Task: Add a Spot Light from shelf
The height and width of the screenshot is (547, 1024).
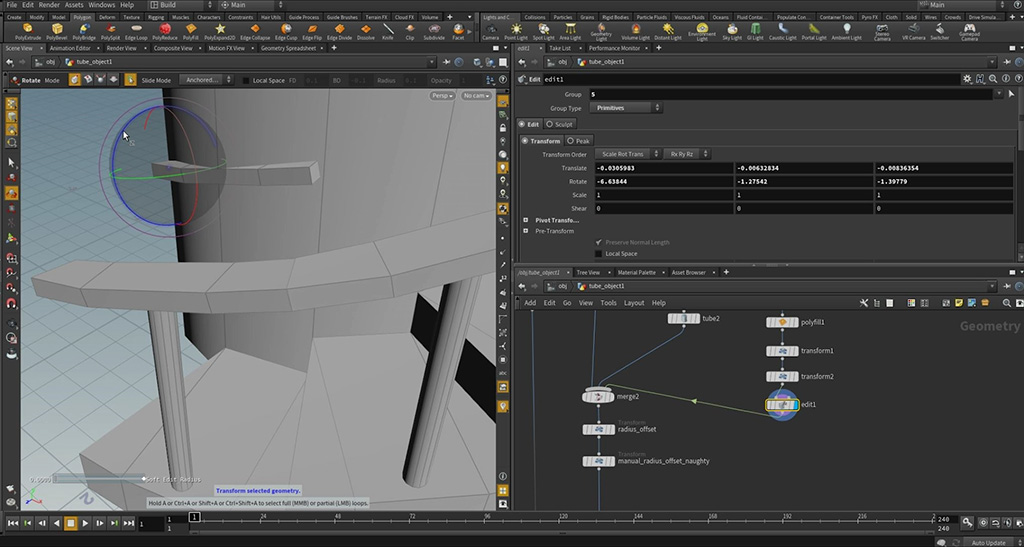Action: pos(544,30)
